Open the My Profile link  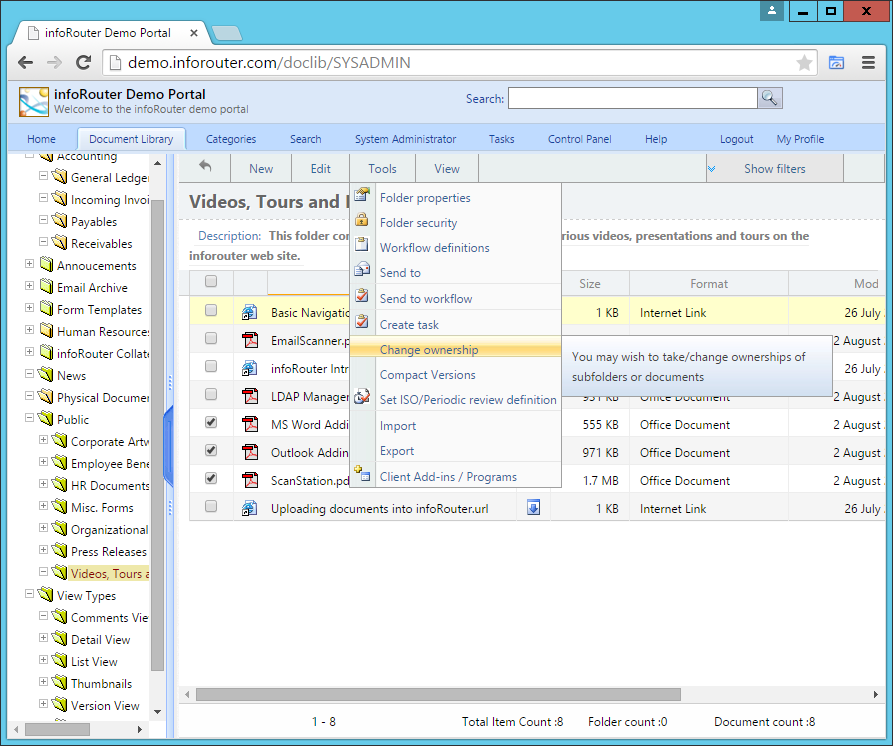[800, 139]
